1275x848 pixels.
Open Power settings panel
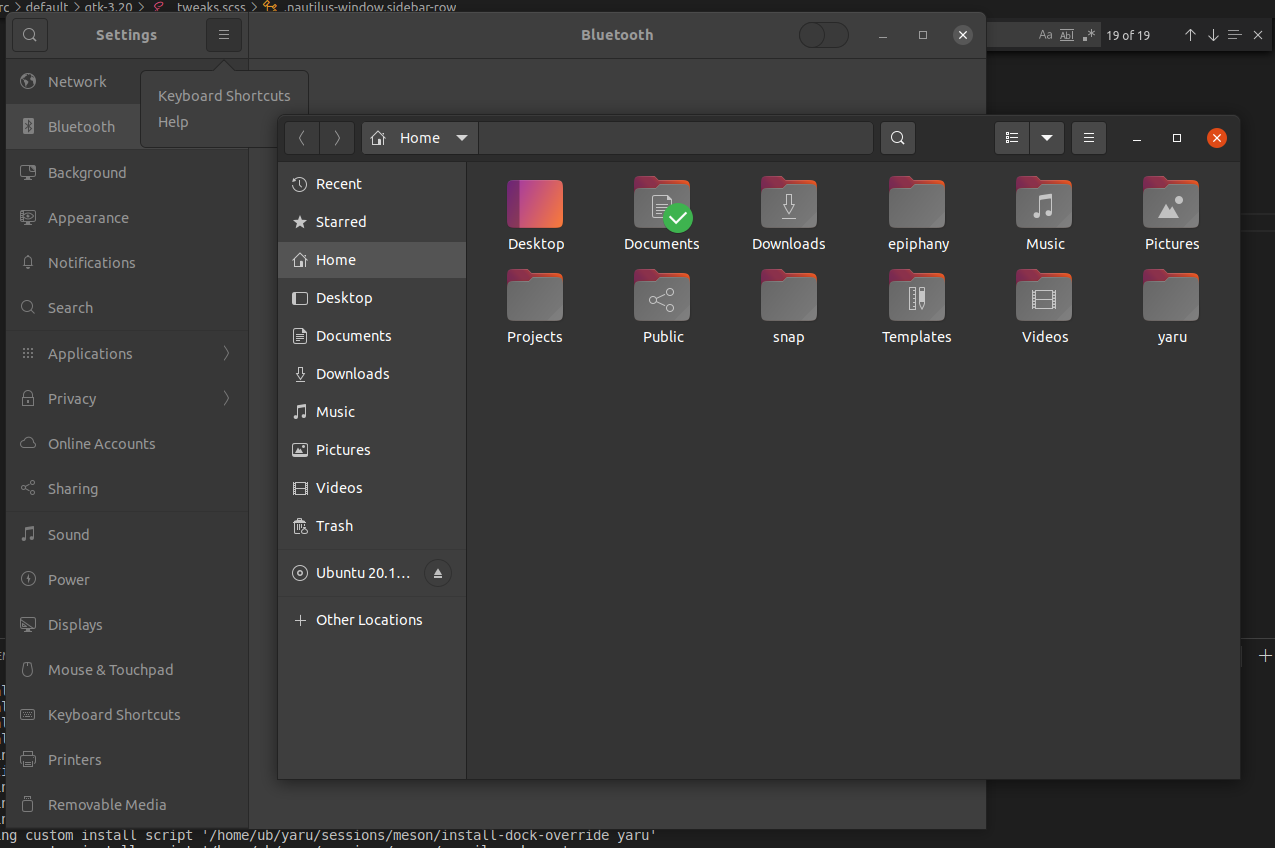(x=127, y=579)
